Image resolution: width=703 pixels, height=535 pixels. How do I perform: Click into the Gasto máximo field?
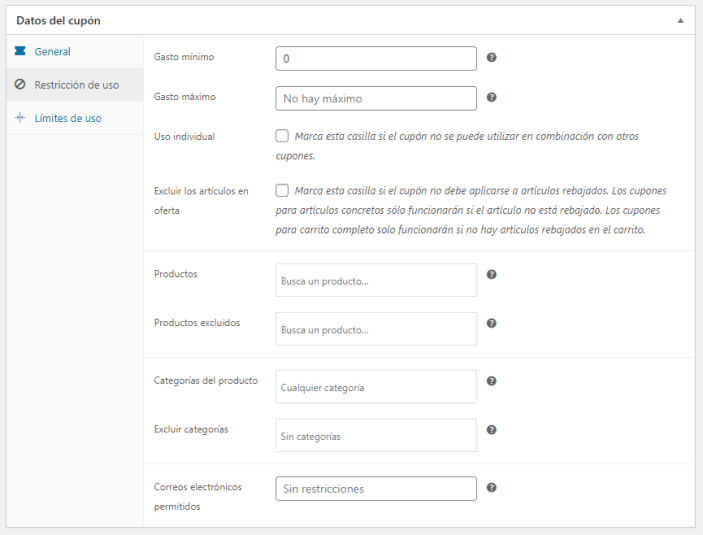[376, 98]
